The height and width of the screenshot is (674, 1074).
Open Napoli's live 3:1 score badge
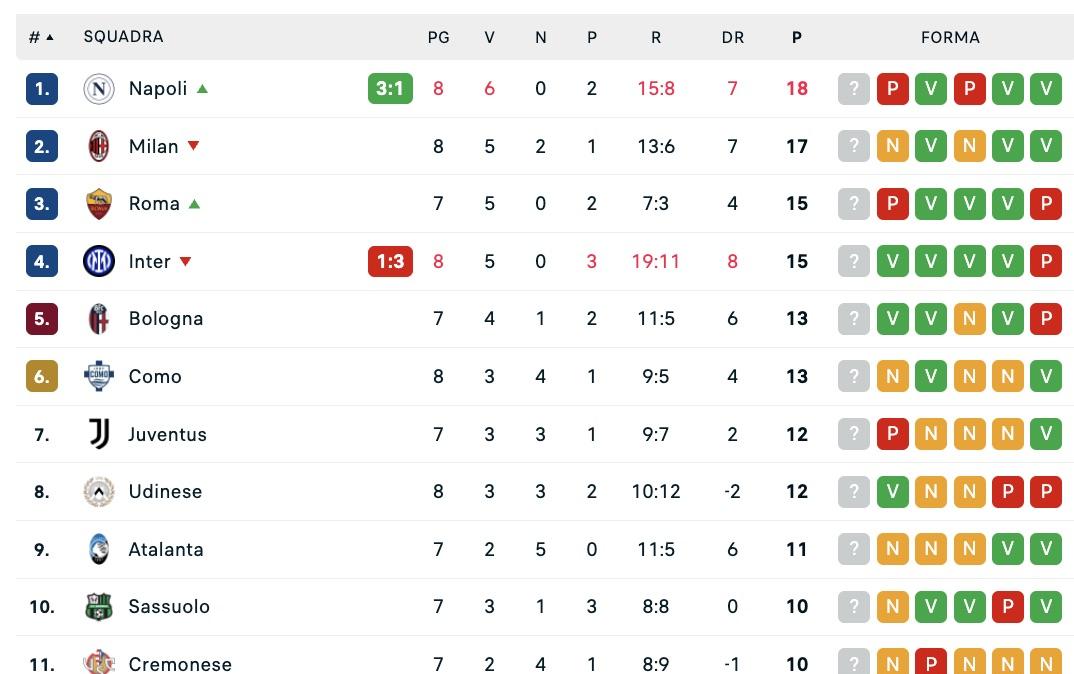390,89
